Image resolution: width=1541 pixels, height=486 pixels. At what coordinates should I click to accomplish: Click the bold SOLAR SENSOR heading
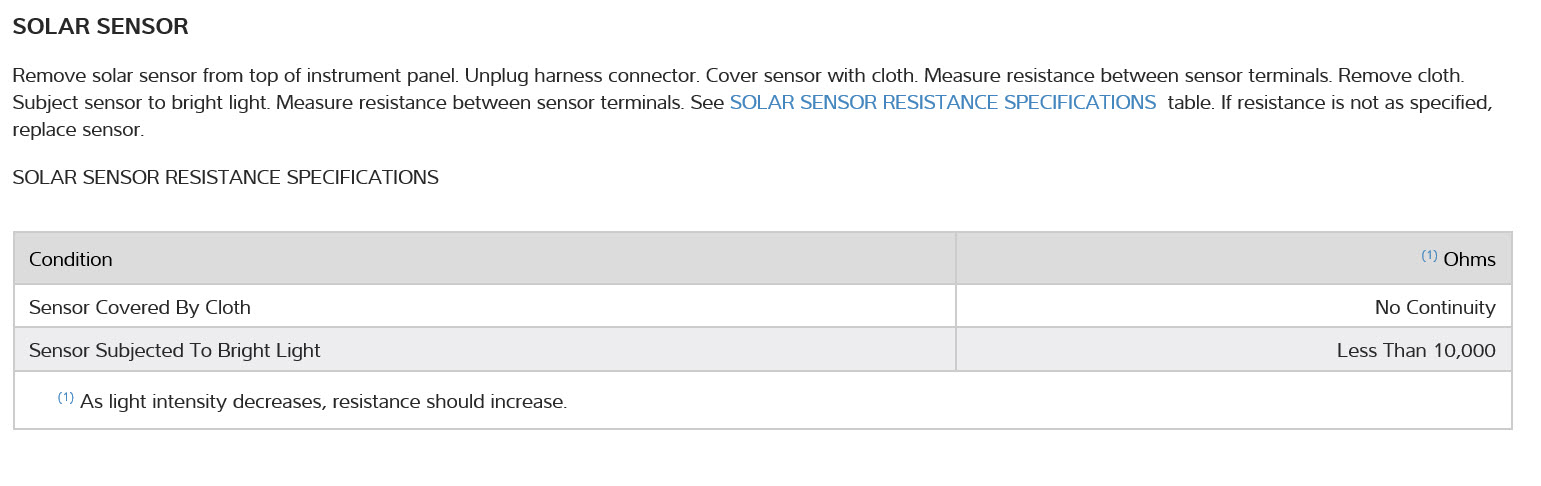coord(100,27)
